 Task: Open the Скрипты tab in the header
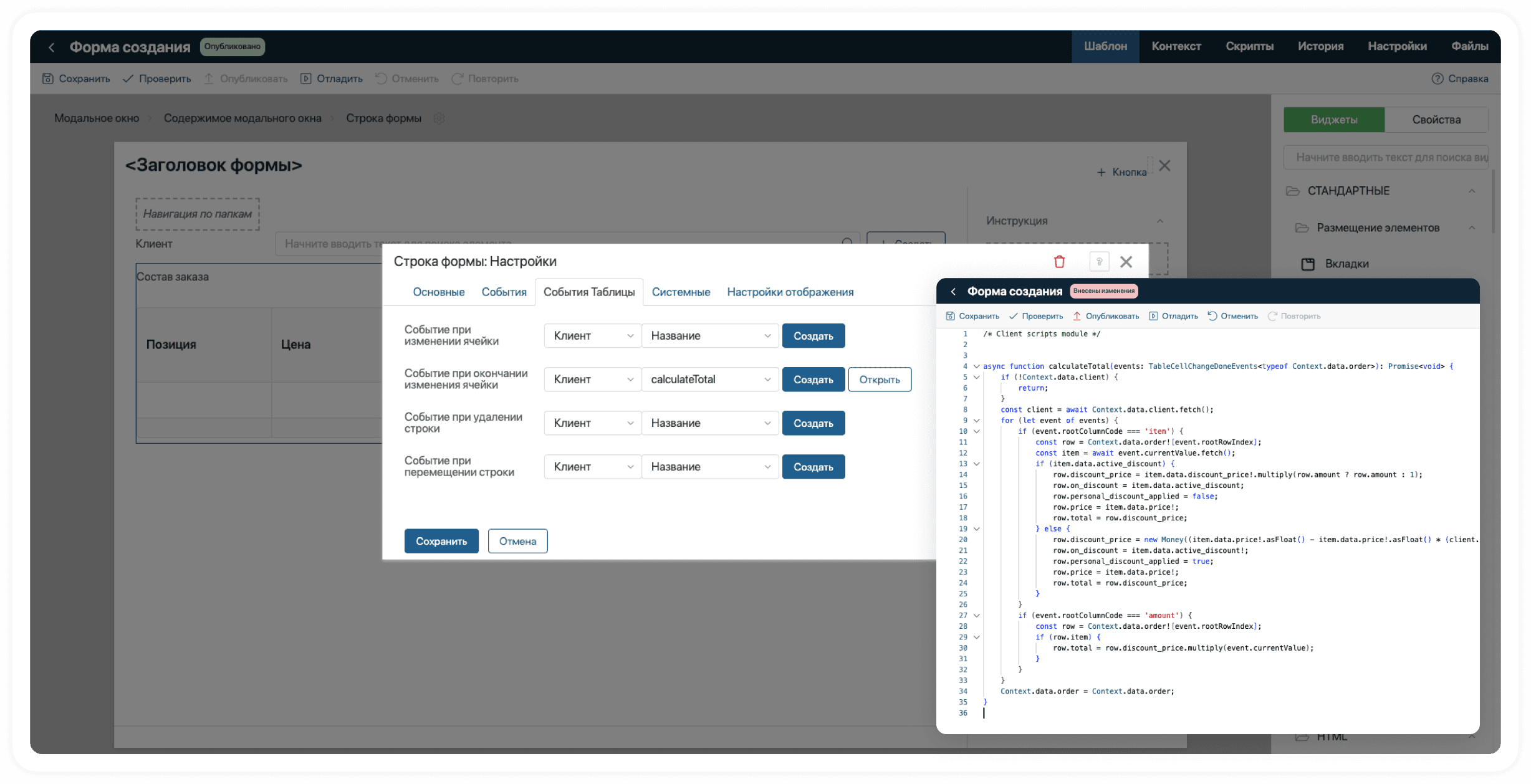[x=1249, y=46]
